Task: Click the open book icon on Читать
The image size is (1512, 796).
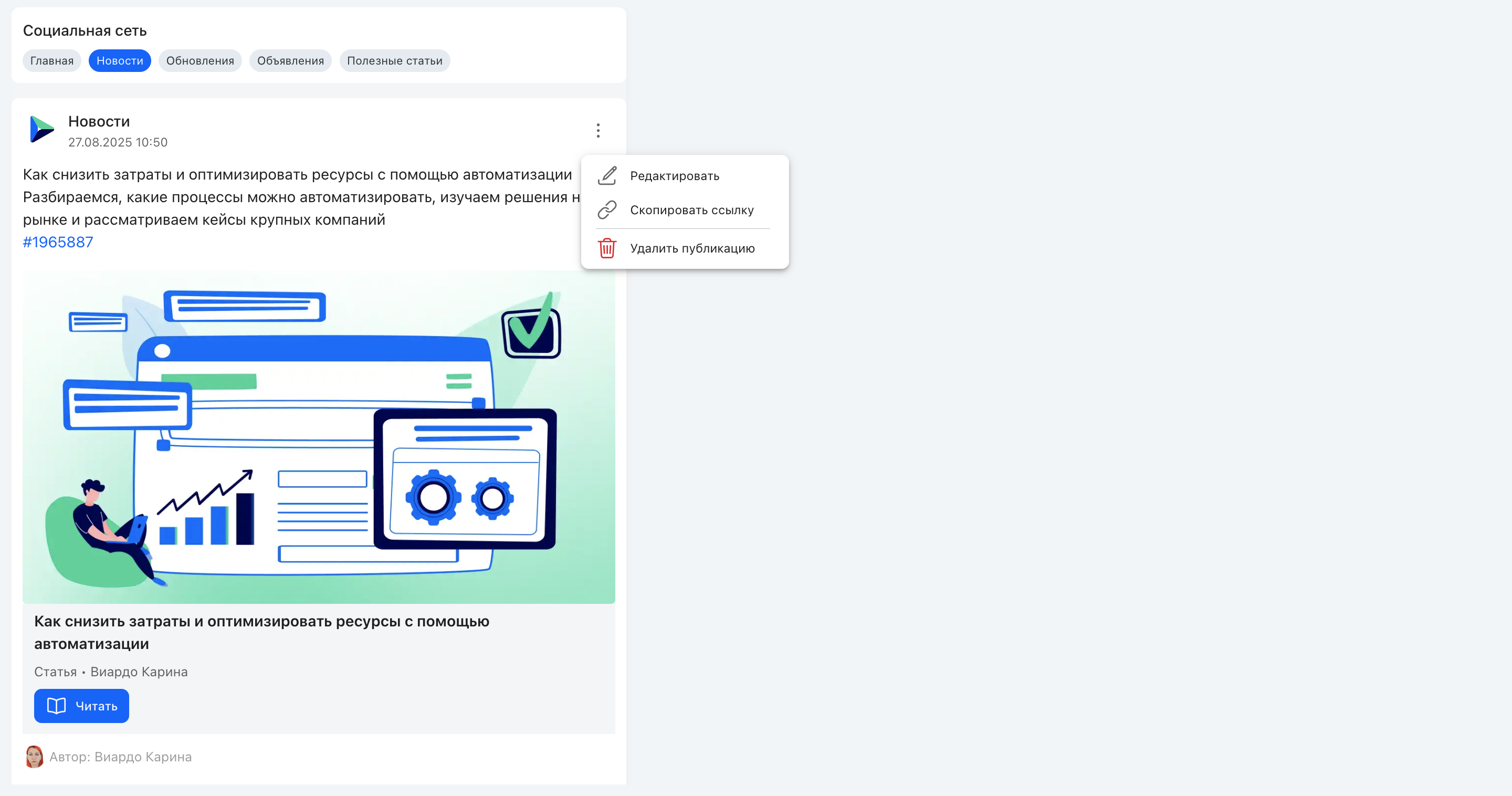Action: pyautogui.click(x=56, y=706)
